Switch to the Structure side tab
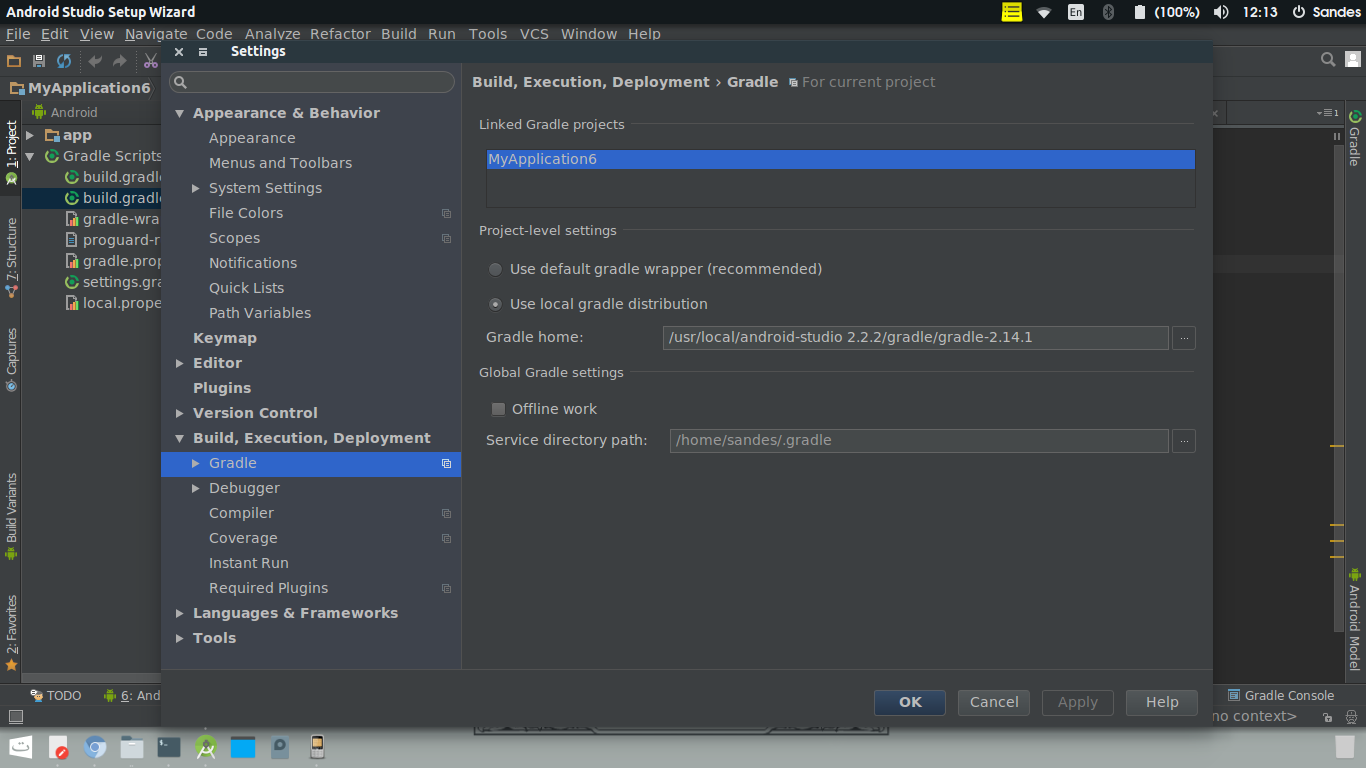The height and width of the screenshot is (768, 1366). pos(11,258)
